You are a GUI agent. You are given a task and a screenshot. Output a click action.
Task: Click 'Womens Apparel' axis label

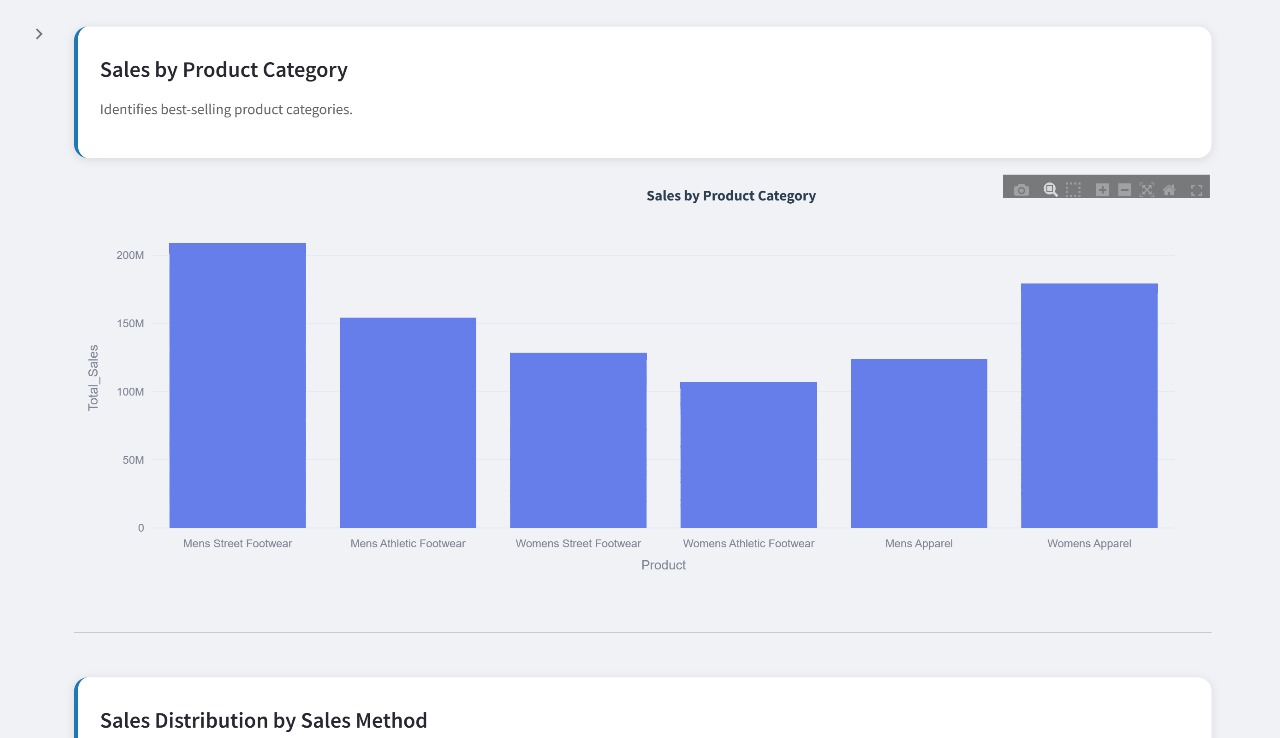tap(1089, 544)
